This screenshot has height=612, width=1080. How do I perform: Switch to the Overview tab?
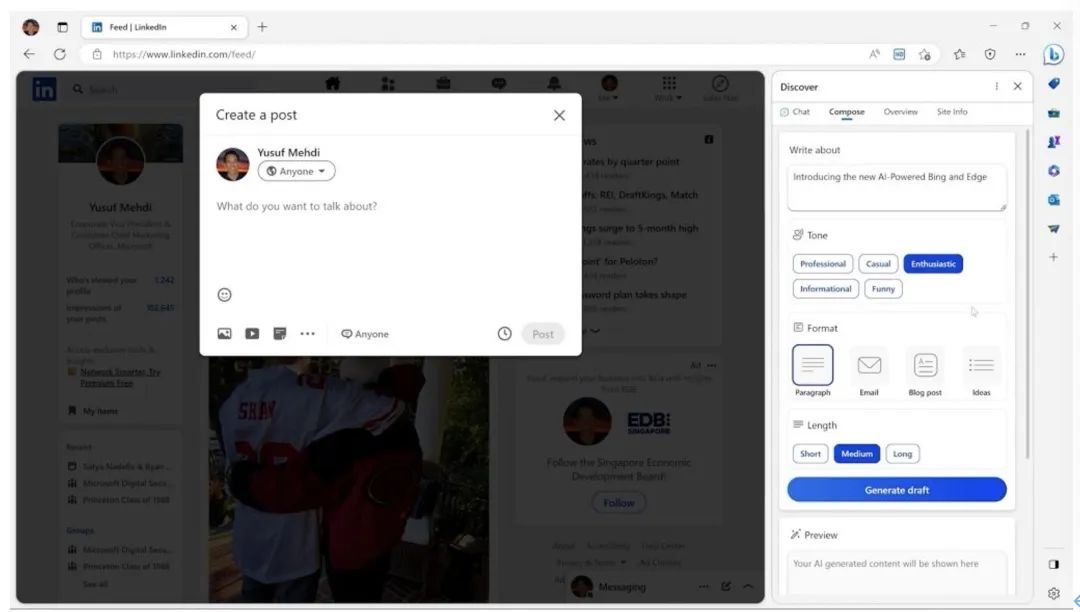[x=900, y=112]
